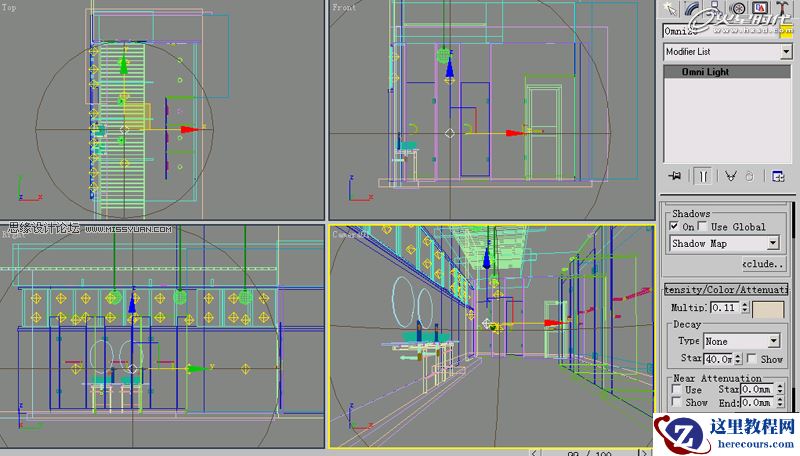Viewport: 800px width, 456px height.
Task: Click Near Attenuation End spinner arrows
Action: click(780, 402)
